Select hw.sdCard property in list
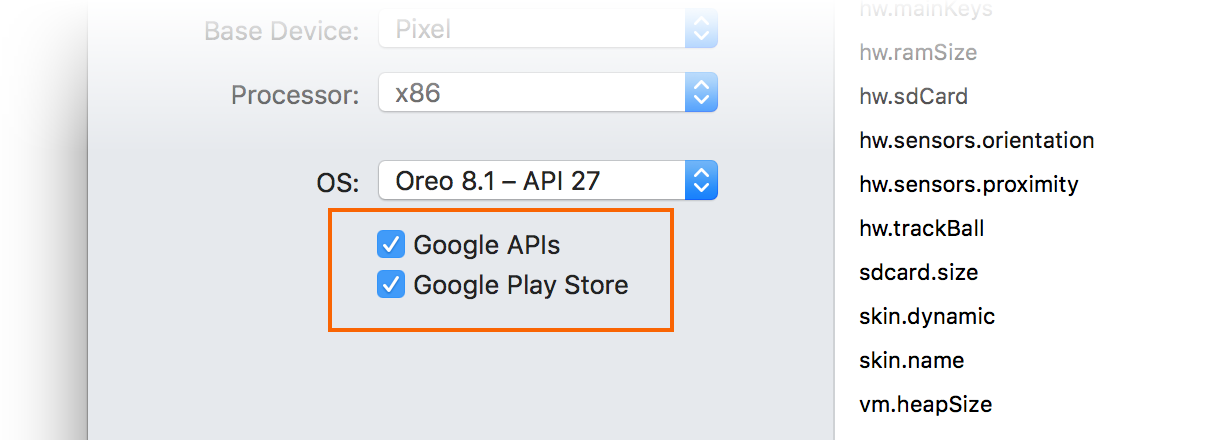The width and height of the screenshot is (1216, 440). point(913,96)
